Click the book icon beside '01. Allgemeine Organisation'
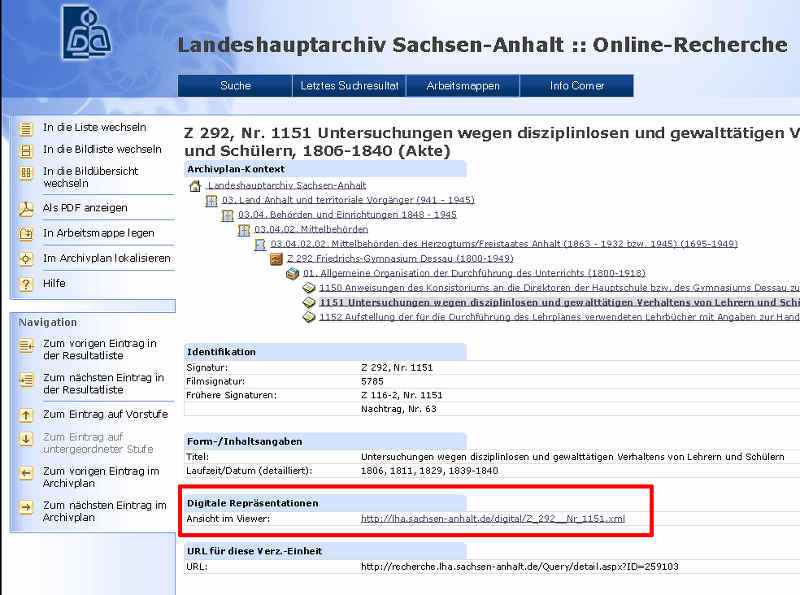This screenshot has width=800, height=595. point(292,274)
